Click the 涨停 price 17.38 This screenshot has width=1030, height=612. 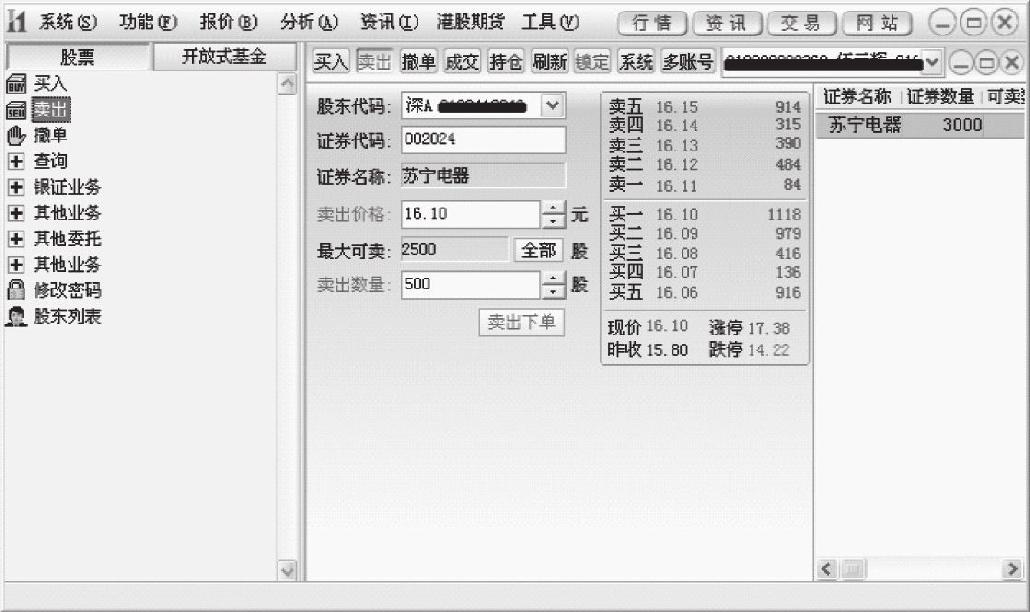[769, 328]
